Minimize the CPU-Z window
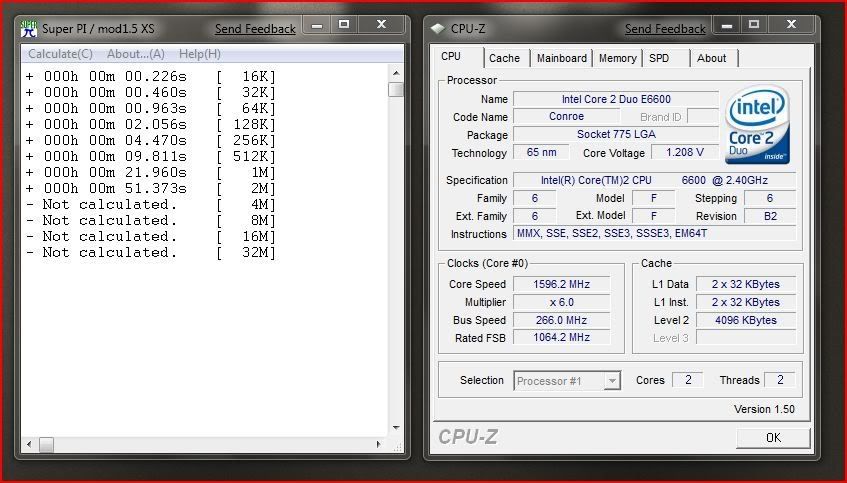This screenshot has height=483, width=847. (727, 24)
